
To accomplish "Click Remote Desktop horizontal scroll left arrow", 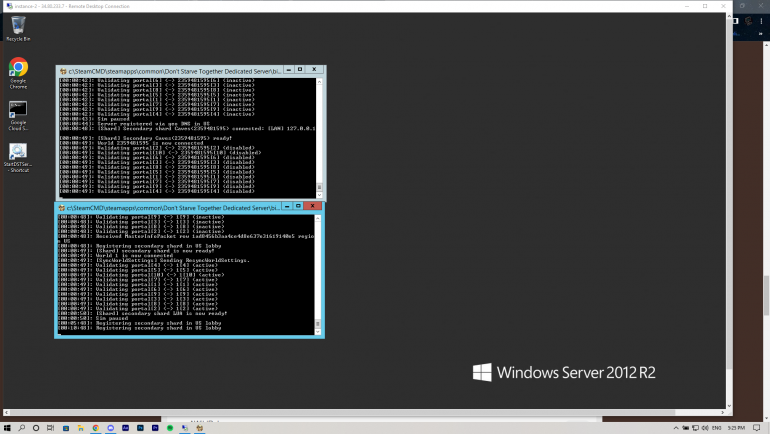I will (6, 412).
